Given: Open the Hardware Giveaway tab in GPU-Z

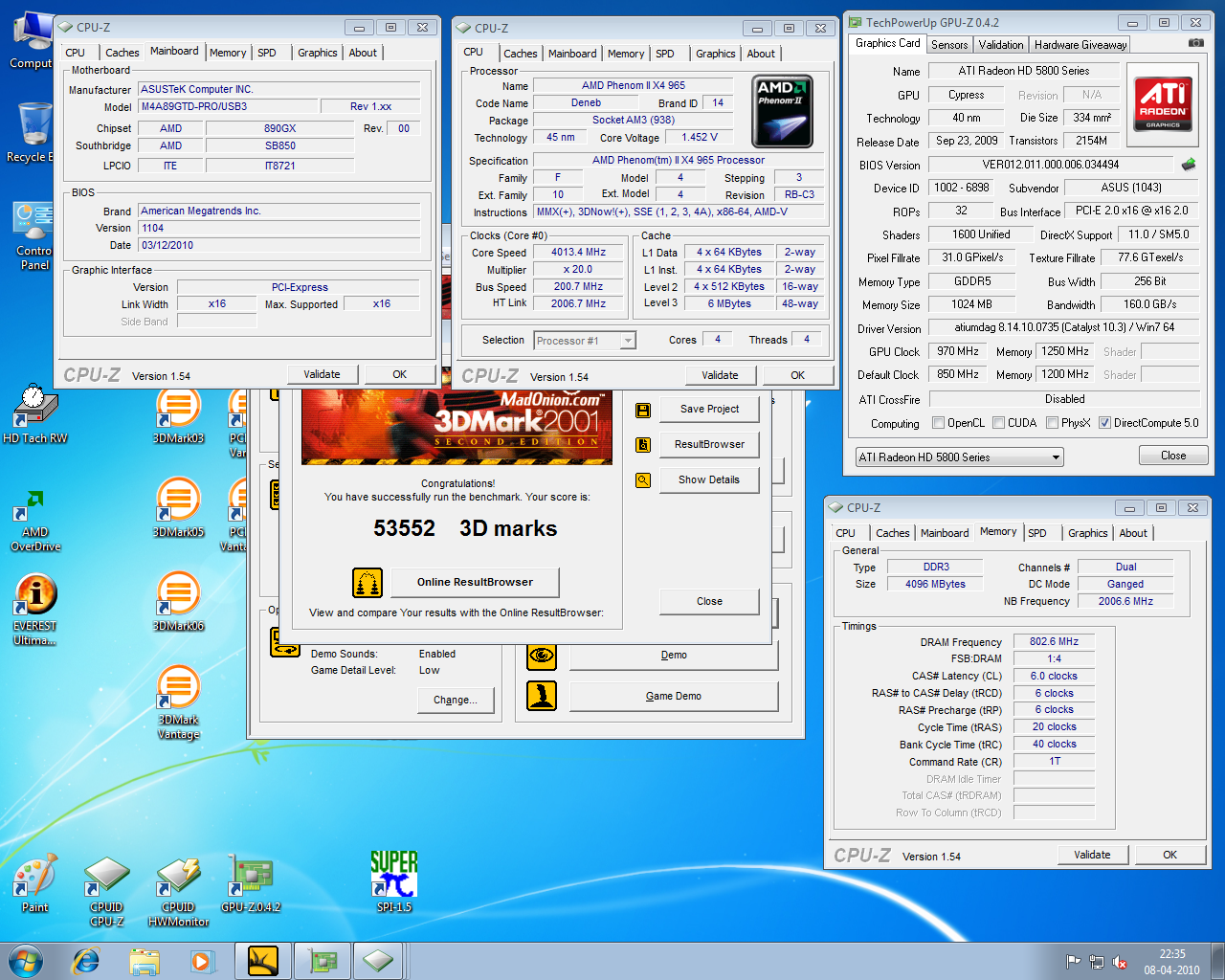Looking at the screenshot, I should coord(1080,45).
